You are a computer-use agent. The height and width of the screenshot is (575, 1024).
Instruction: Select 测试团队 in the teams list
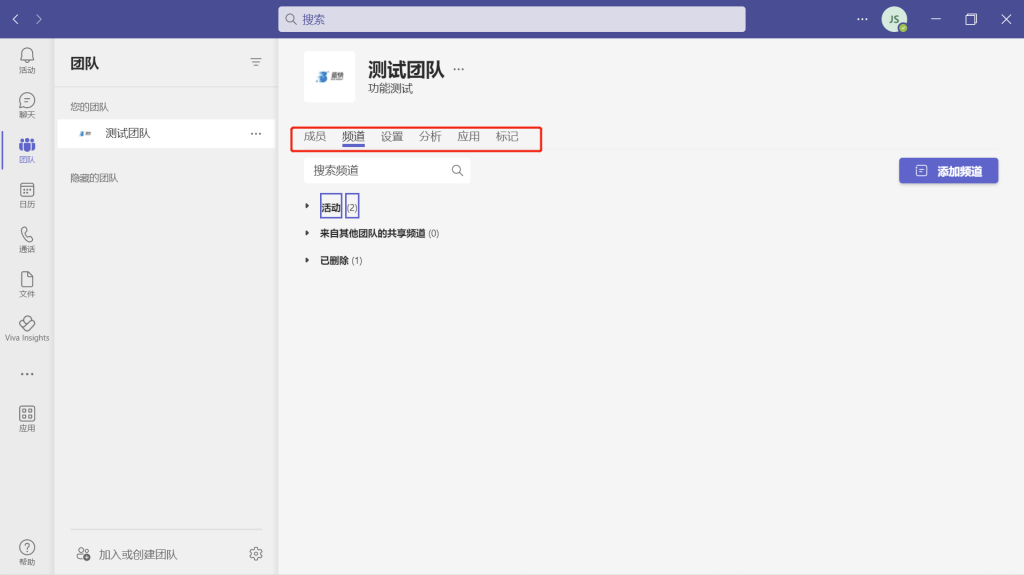point(166,133)
